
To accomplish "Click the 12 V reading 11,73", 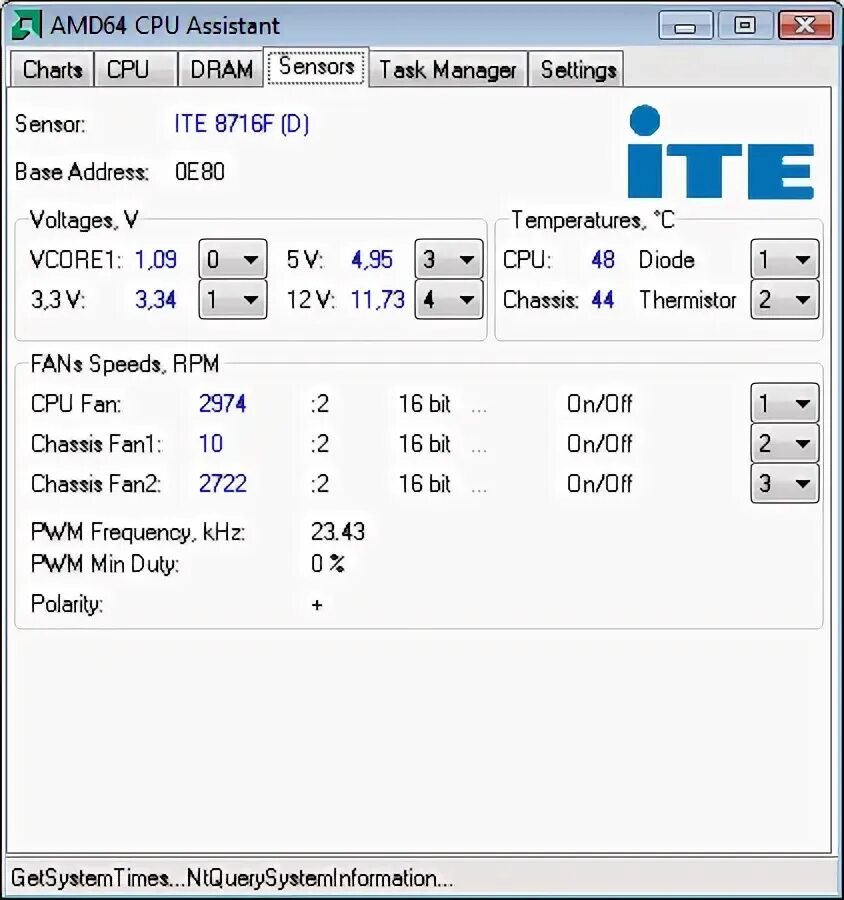I will (378, 300).
